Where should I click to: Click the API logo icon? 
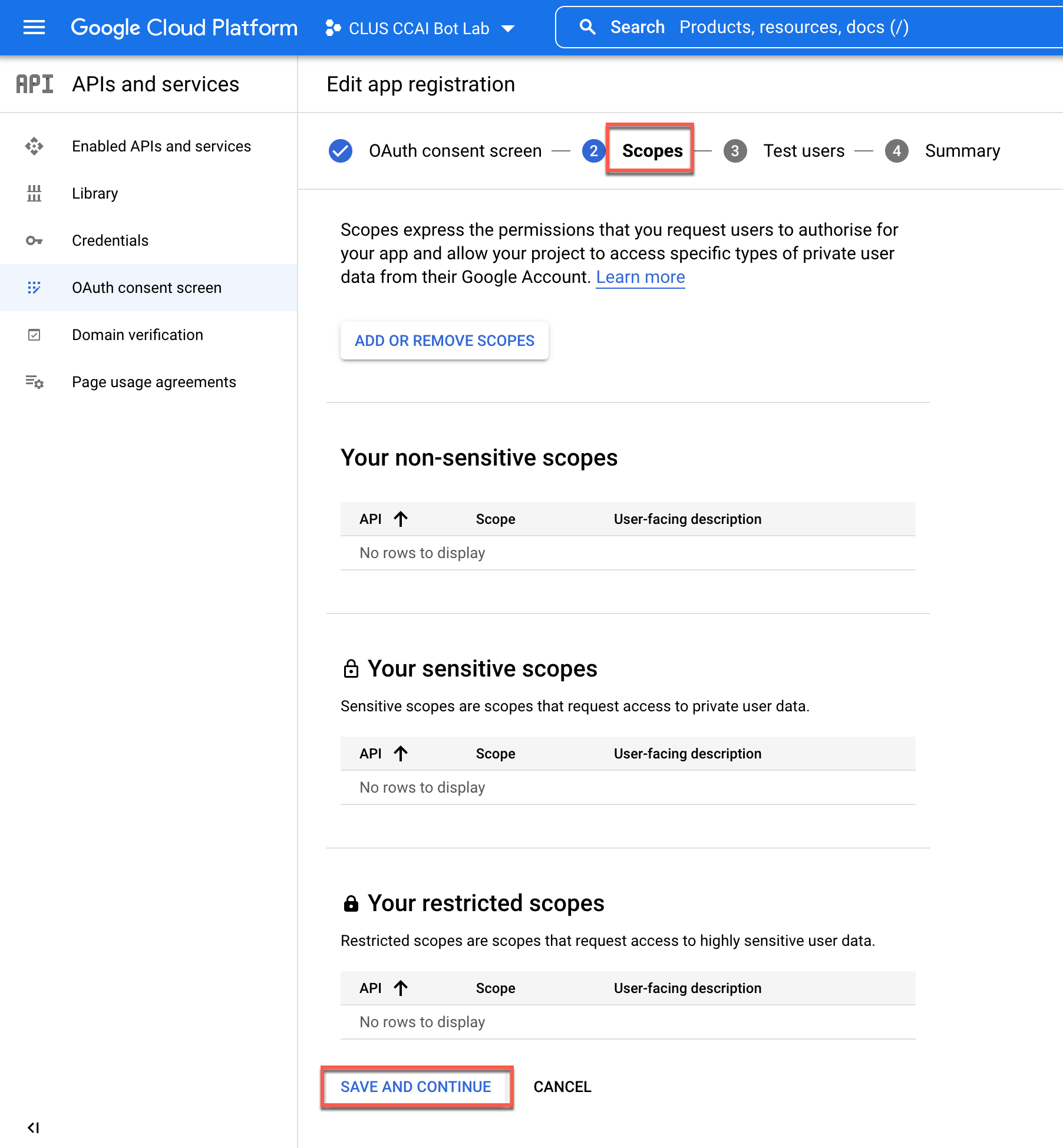pos(35,84)
